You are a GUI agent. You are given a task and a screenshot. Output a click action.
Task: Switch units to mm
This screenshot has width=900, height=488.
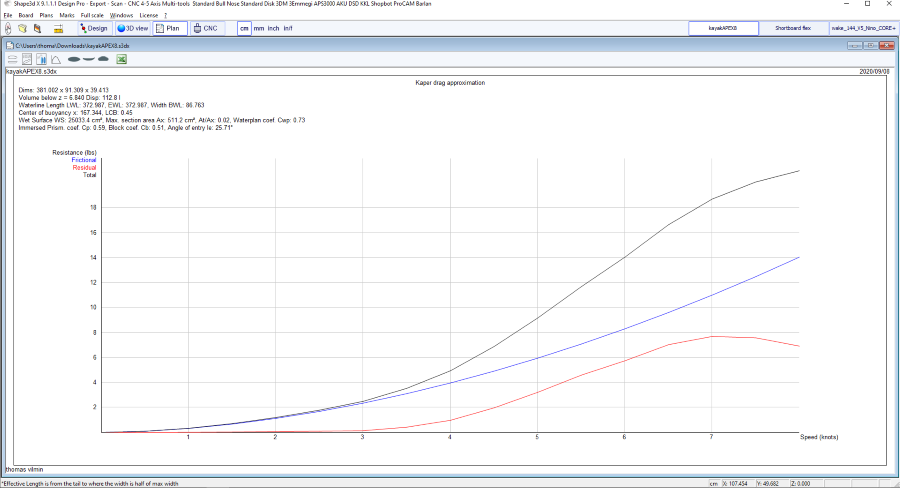pyautogui.click(x=259, y=29)
